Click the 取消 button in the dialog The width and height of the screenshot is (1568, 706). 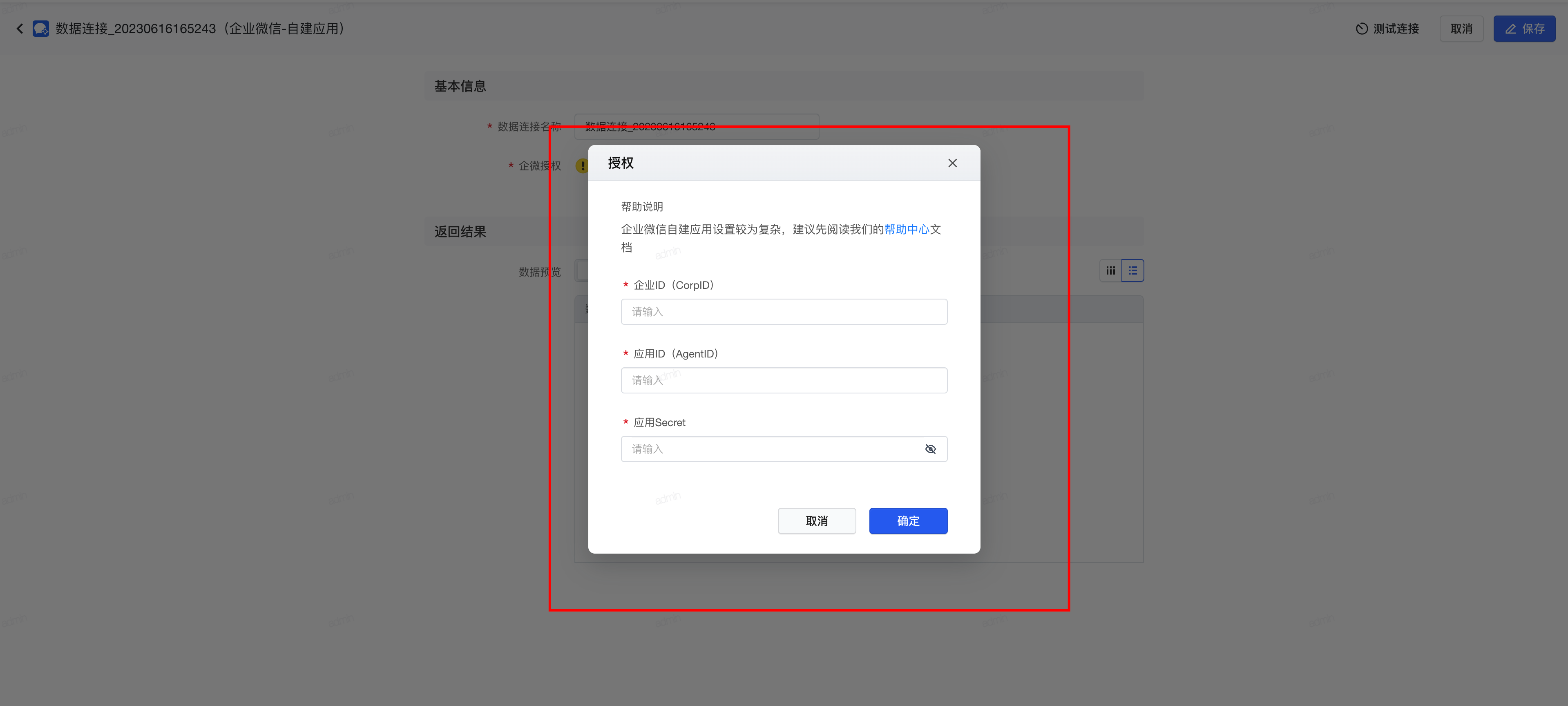click(x=817, y=521)
